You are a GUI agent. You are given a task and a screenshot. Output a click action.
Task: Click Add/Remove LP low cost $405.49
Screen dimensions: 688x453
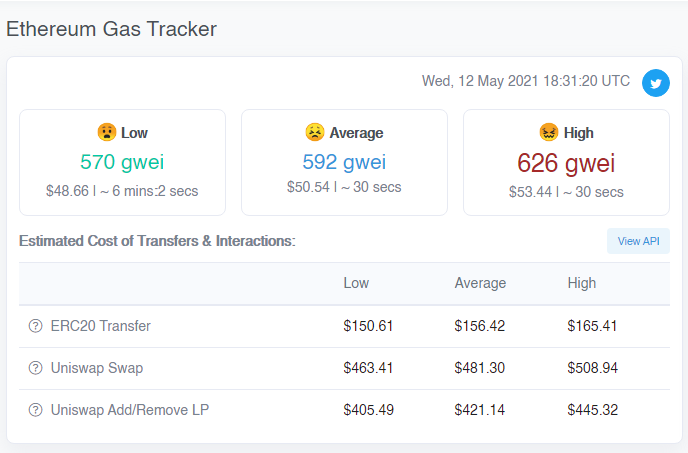click(x=369, y=410)
